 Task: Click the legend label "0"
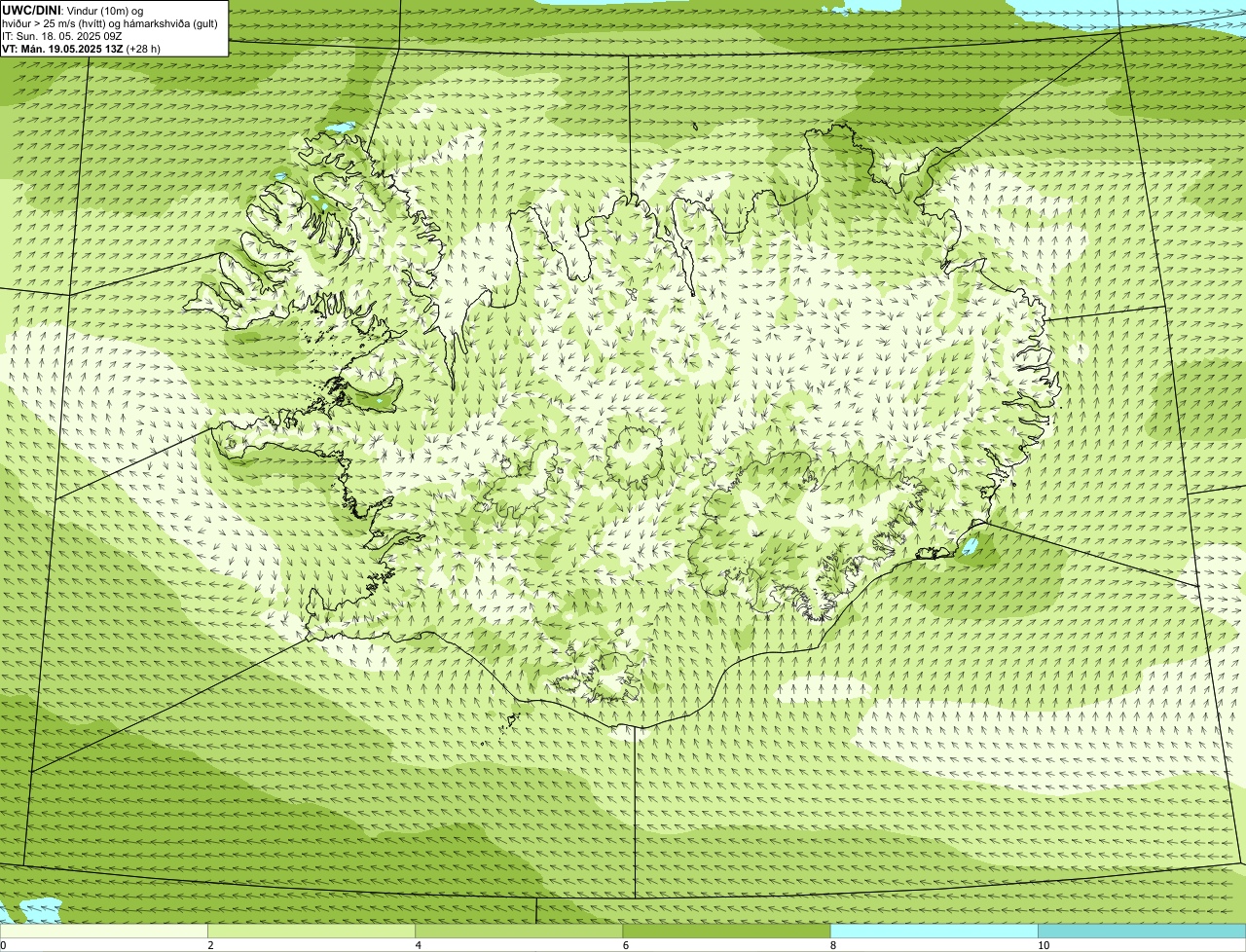click(4, 945)
